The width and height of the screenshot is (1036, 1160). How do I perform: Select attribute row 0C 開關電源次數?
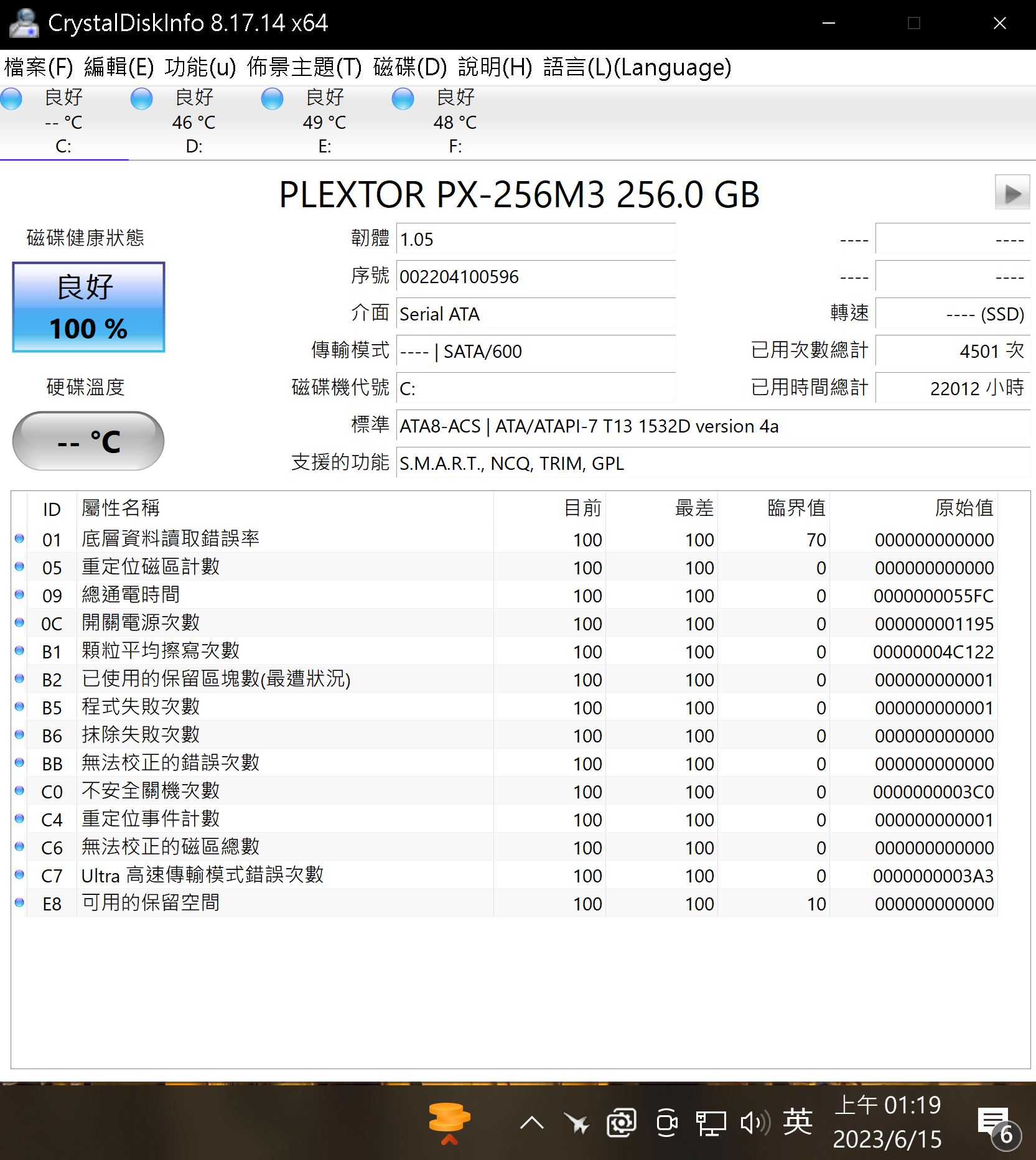click(505, 623)
